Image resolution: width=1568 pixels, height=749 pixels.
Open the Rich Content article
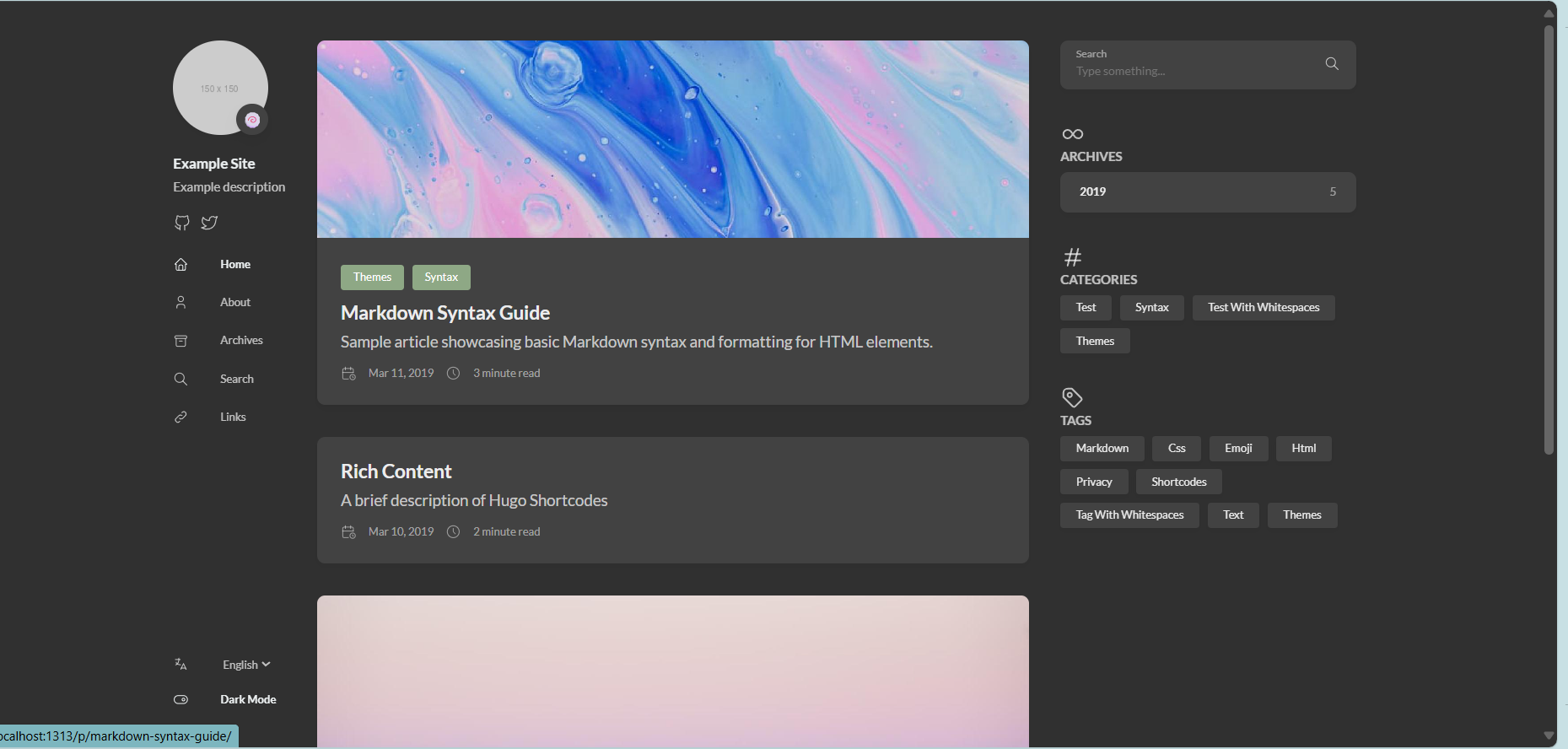[396, 471]
